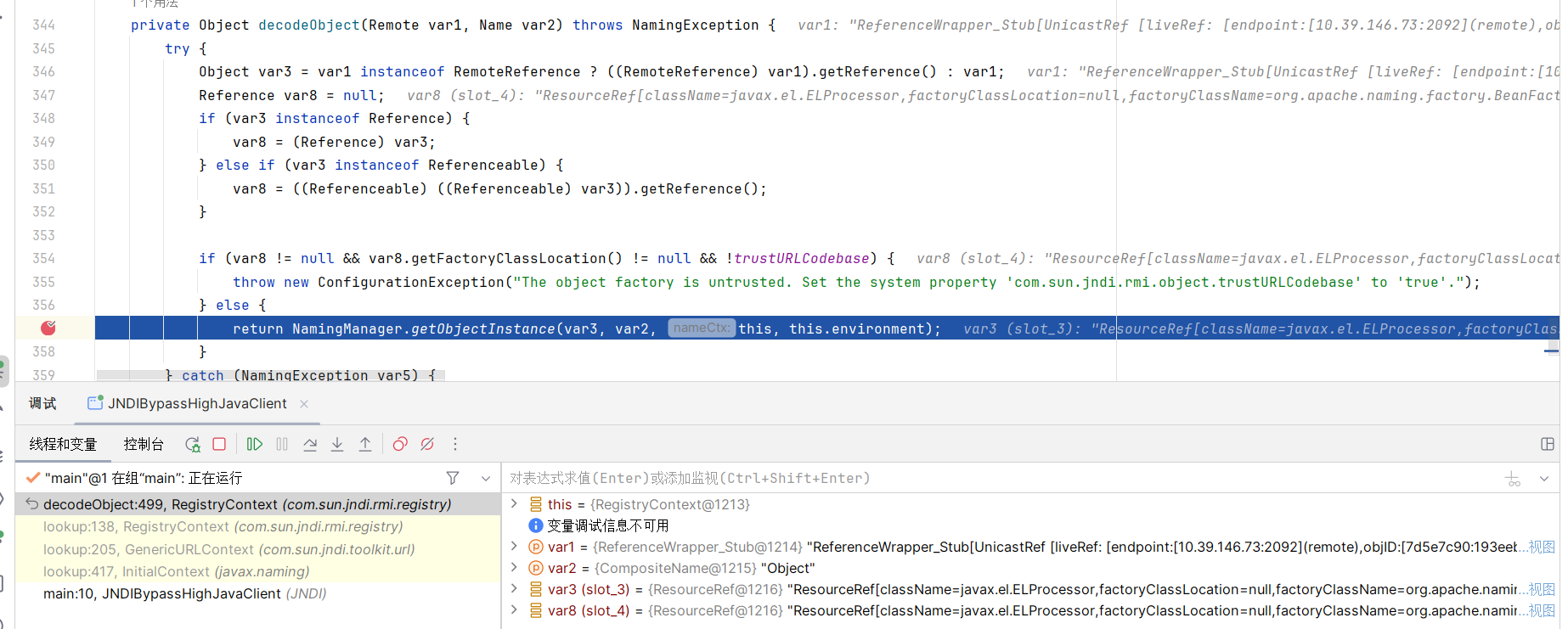1568x629 pixels.
Task: Select frame lookup:205, GenericURLContext
Action: [258, 549]
